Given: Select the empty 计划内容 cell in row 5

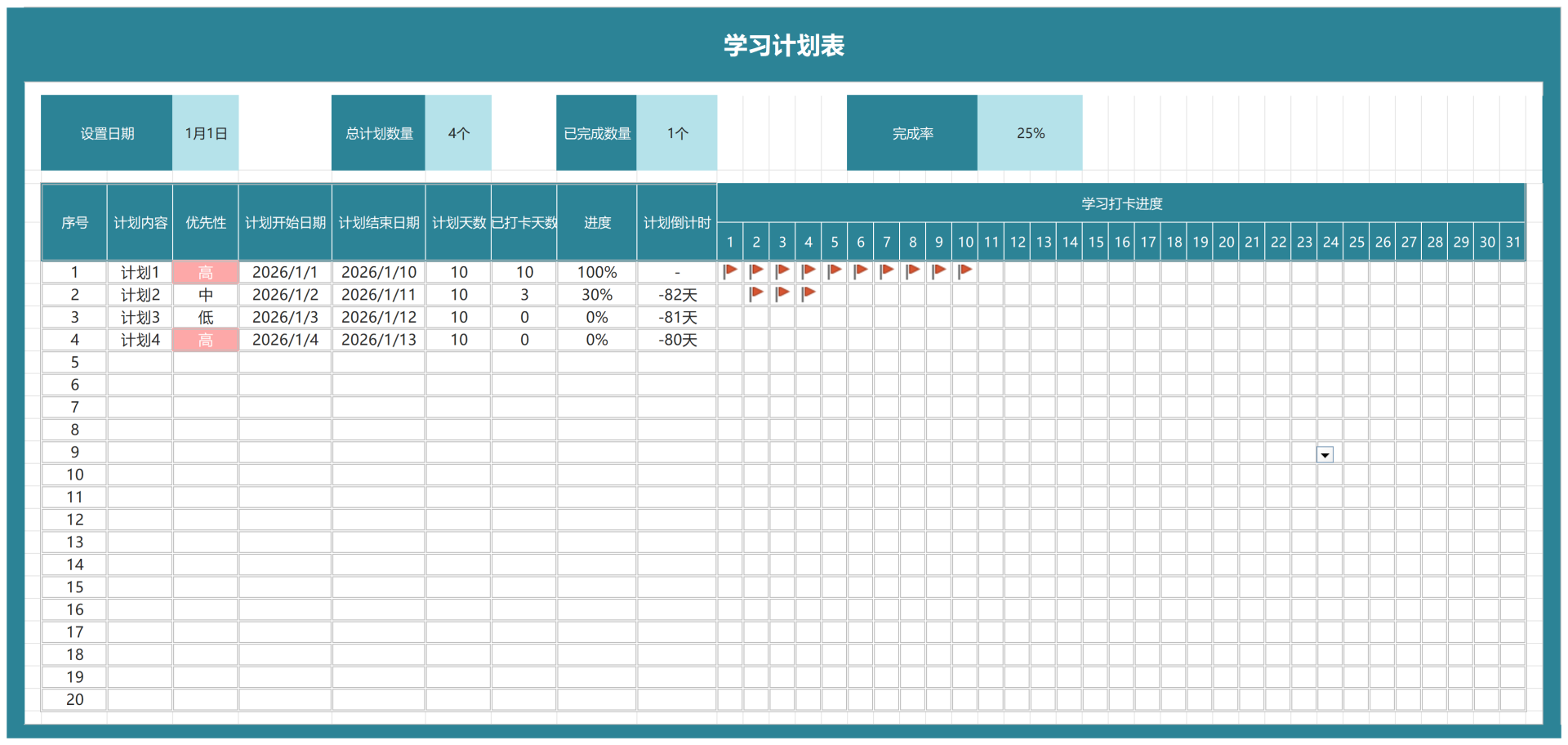Looking at the screenshot, I should (x=140, y=362).
